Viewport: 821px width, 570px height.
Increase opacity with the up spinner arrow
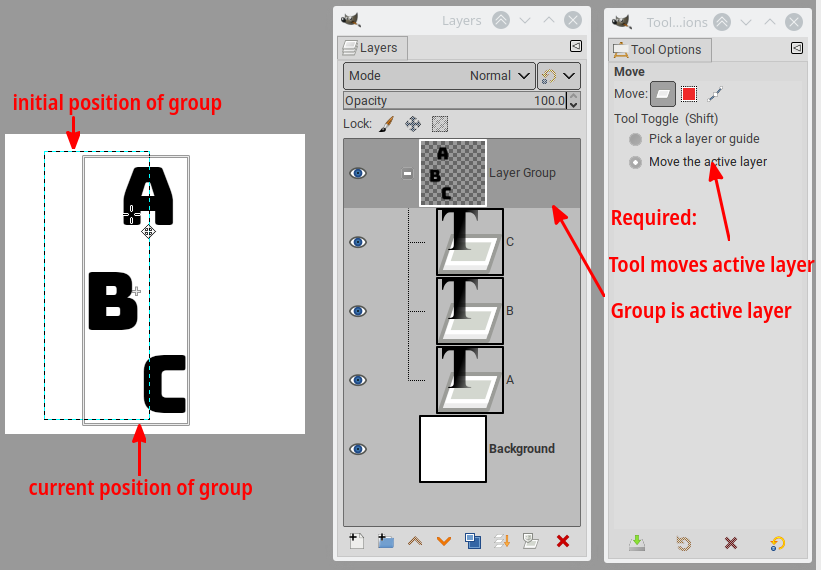pyautogui.click(x=574, y=96)
